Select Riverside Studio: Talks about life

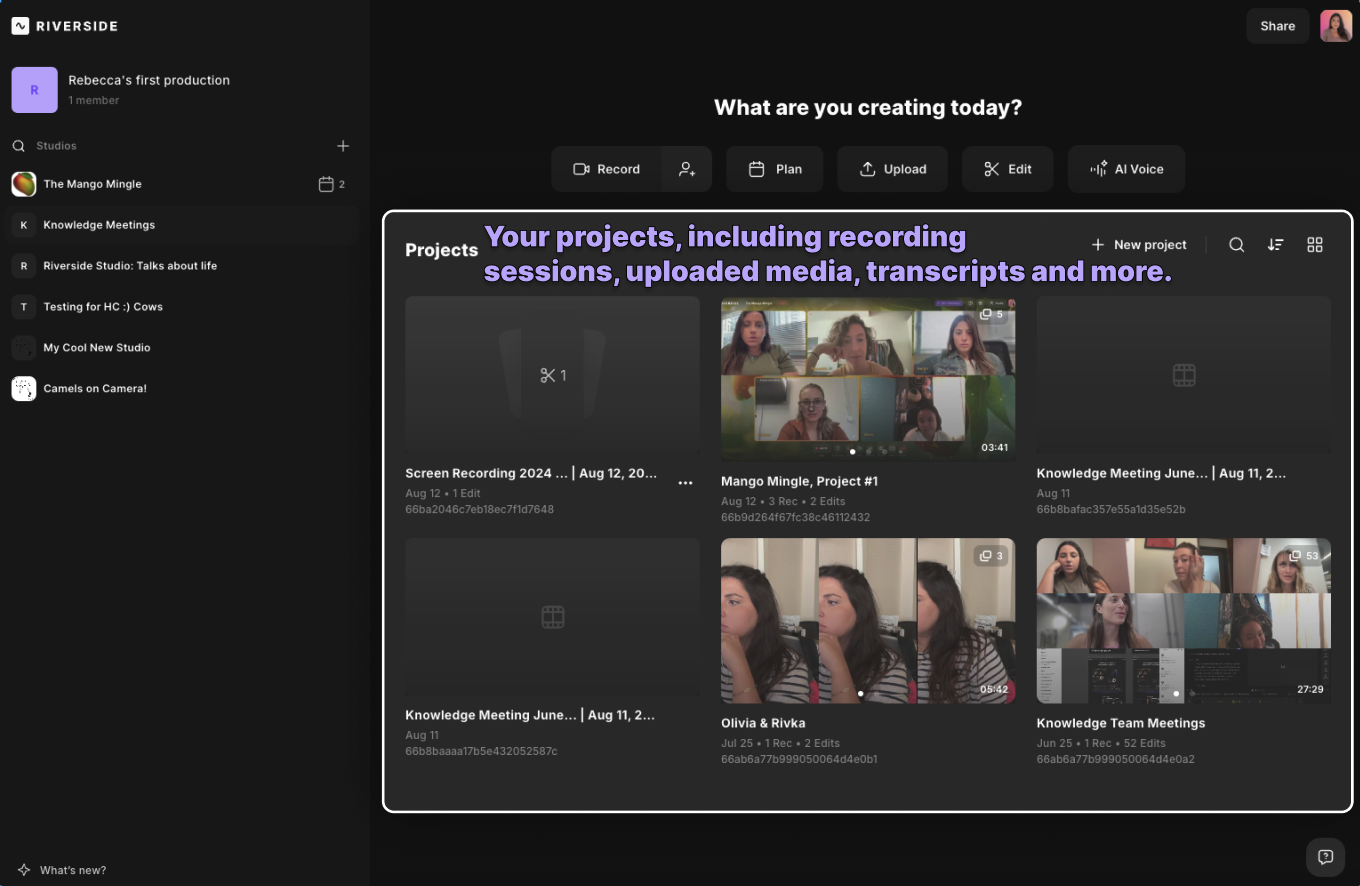[180, 266]
